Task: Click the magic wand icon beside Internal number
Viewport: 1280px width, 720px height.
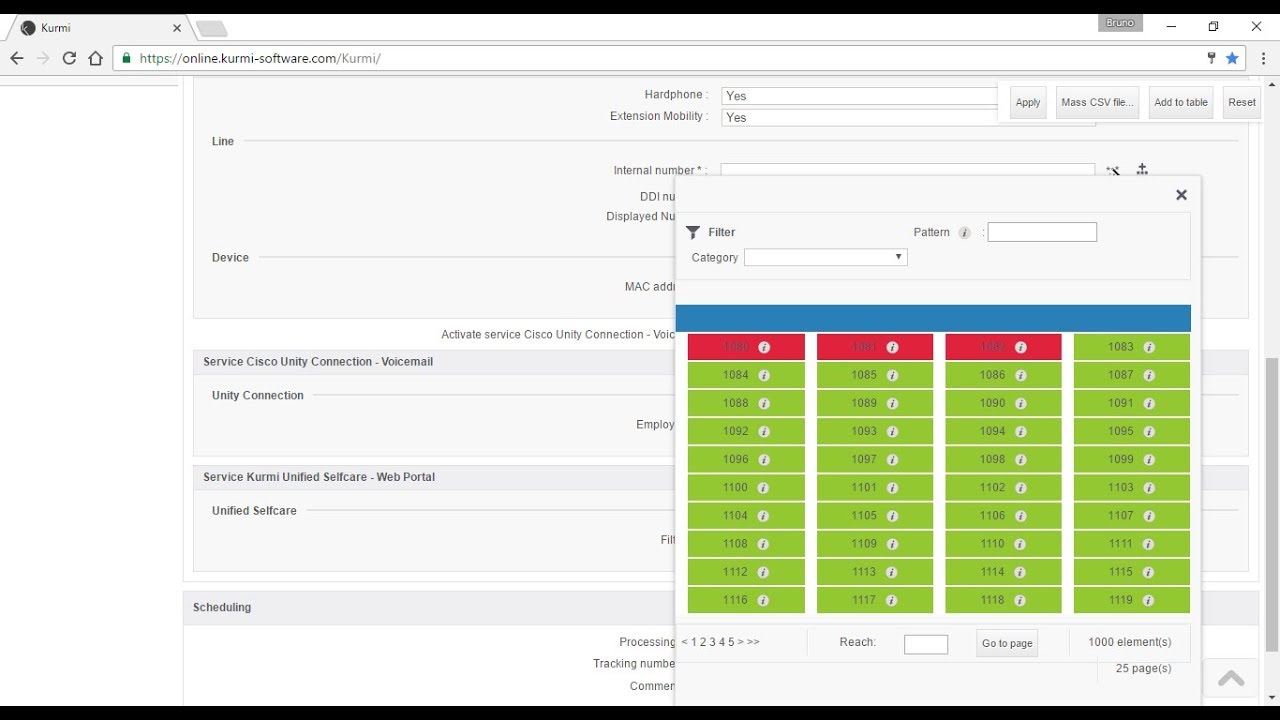Action: [x=1113, y=171]
